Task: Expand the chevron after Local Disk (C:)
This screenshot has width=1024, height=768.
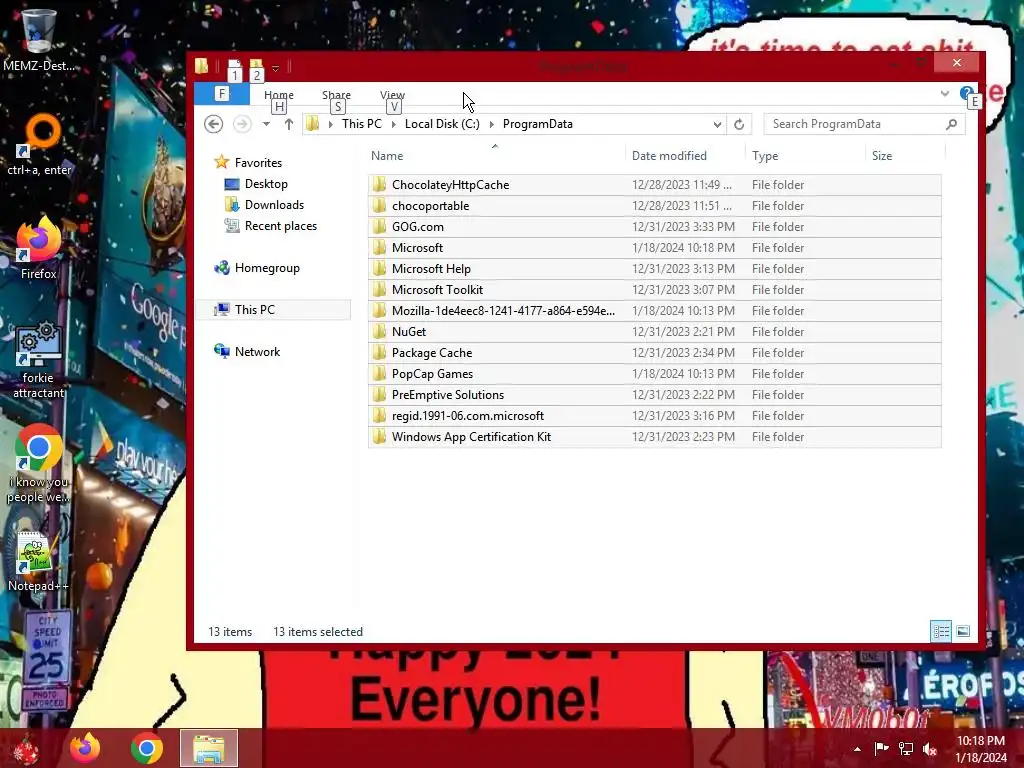Action: click(x=491, y=124)
